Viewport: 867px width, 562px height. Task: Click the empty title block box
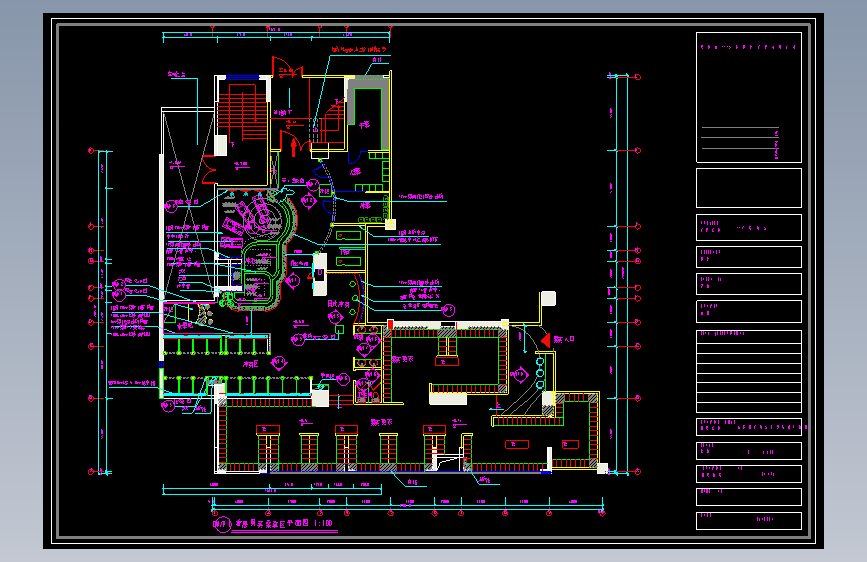(x=749, y=188)
